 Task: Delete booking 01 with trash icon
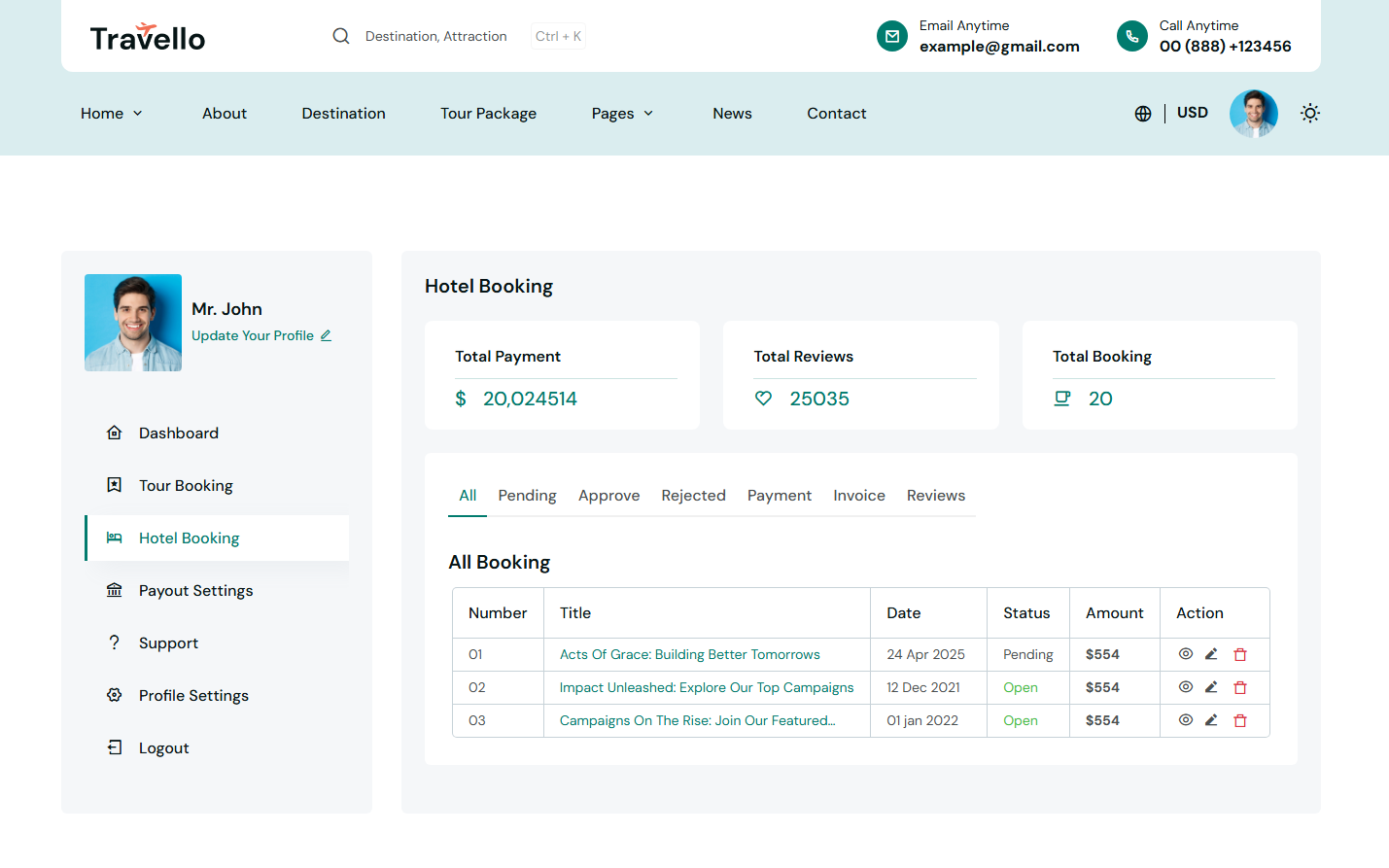[1240, 655]
